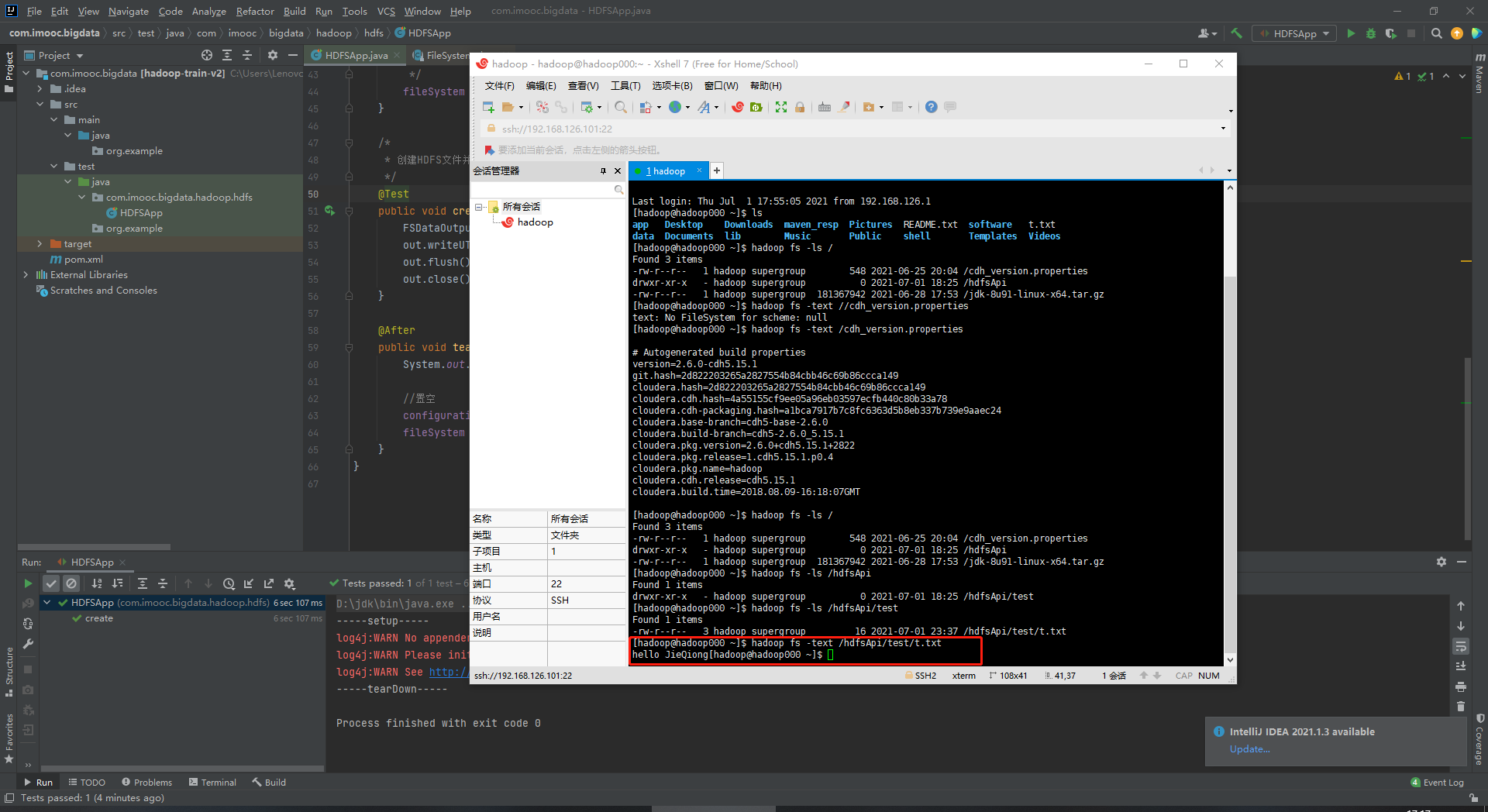Viewport: 1488px width, 812px height.
Task: Click the import tests history clock icon
Action: (x=229, y=583)
